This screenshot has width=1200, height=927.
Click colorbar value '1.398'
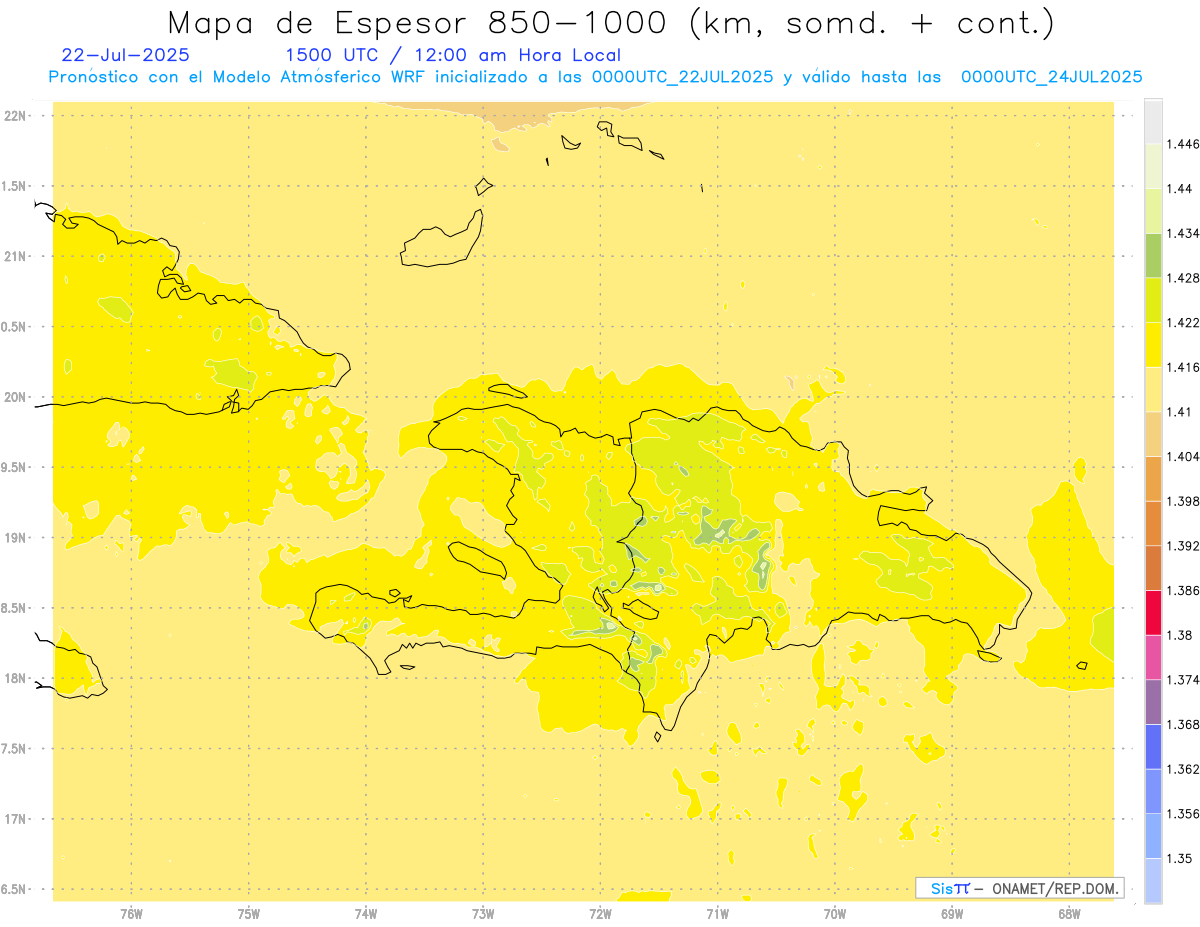(1183, 501)
